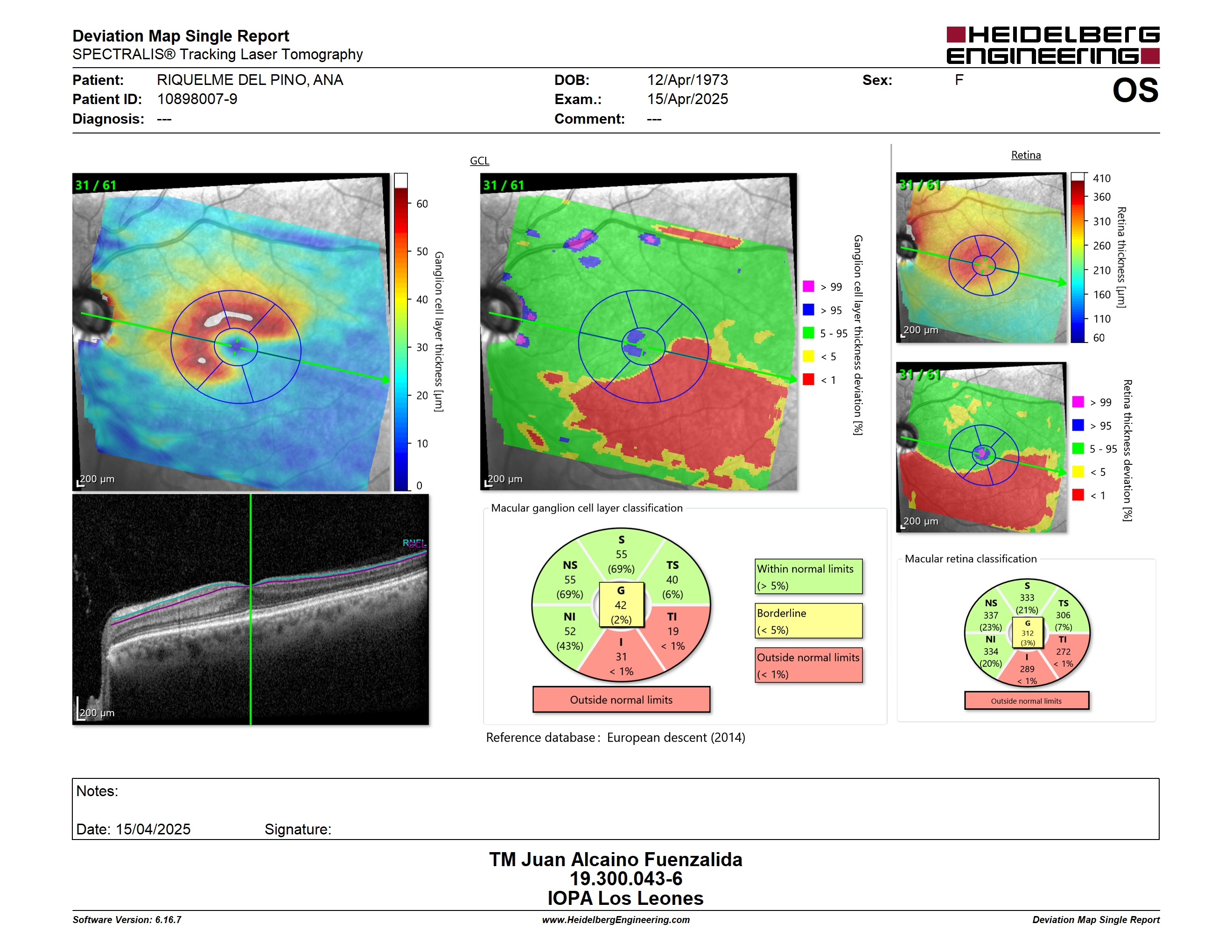Viewport: 1232px width, 952px height.
Task: Click 31 / 61 label on GCL deviation map
Action: coord(503,185)
